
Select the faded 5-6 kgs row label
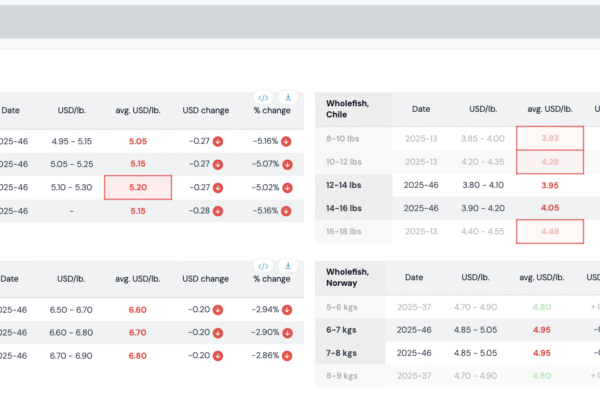click(x=341, y=307)
